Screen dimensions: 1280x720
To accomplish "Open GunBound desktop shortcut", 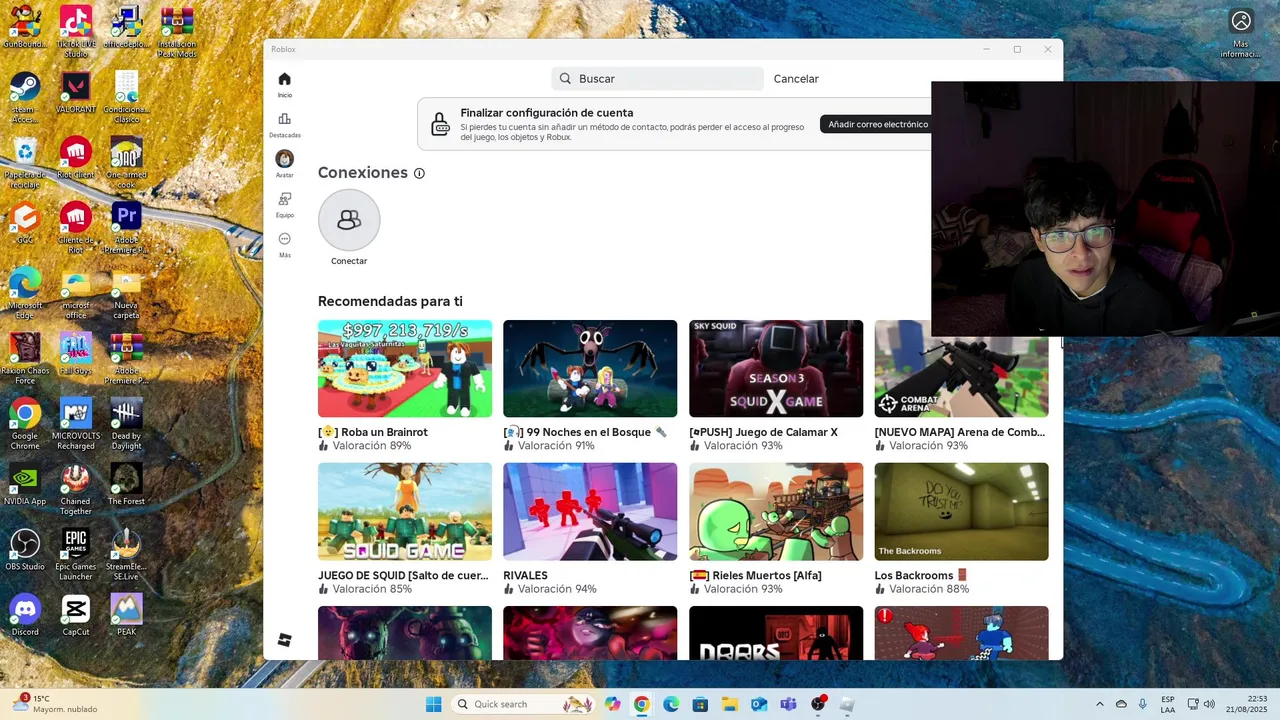I will (x=25, y=27).
